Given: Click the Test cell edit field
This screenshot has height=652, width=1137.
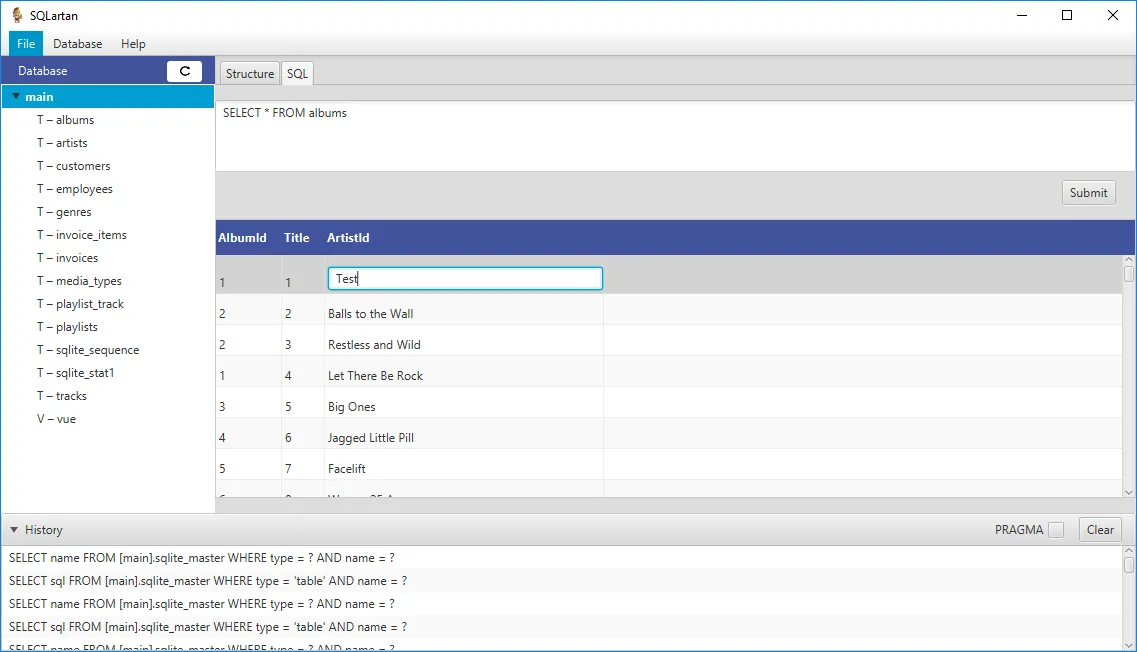Looking at the screenshot, I should point(465,278).
